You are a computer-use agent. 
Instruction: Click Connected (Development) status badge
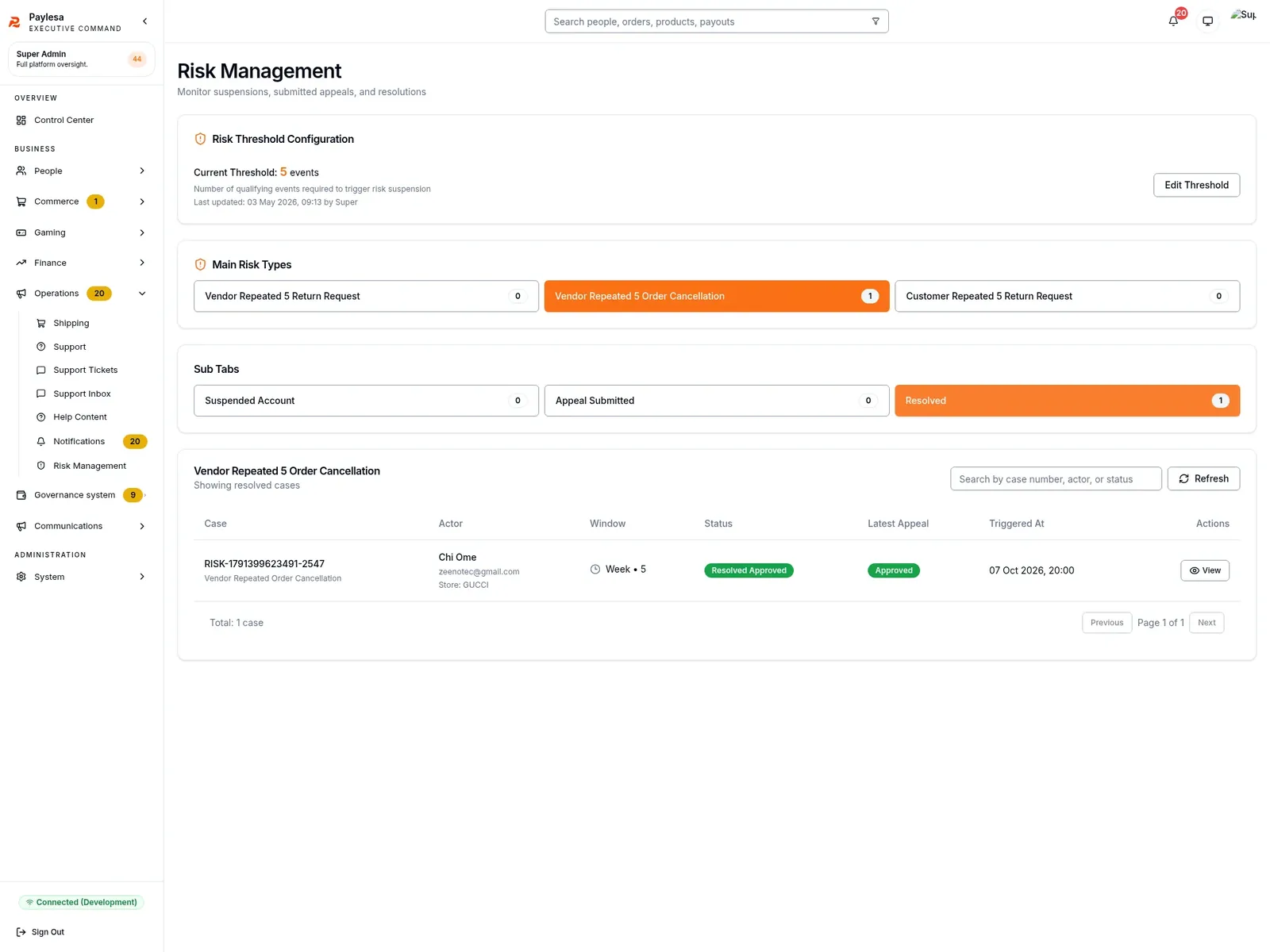tap(81, 902)
